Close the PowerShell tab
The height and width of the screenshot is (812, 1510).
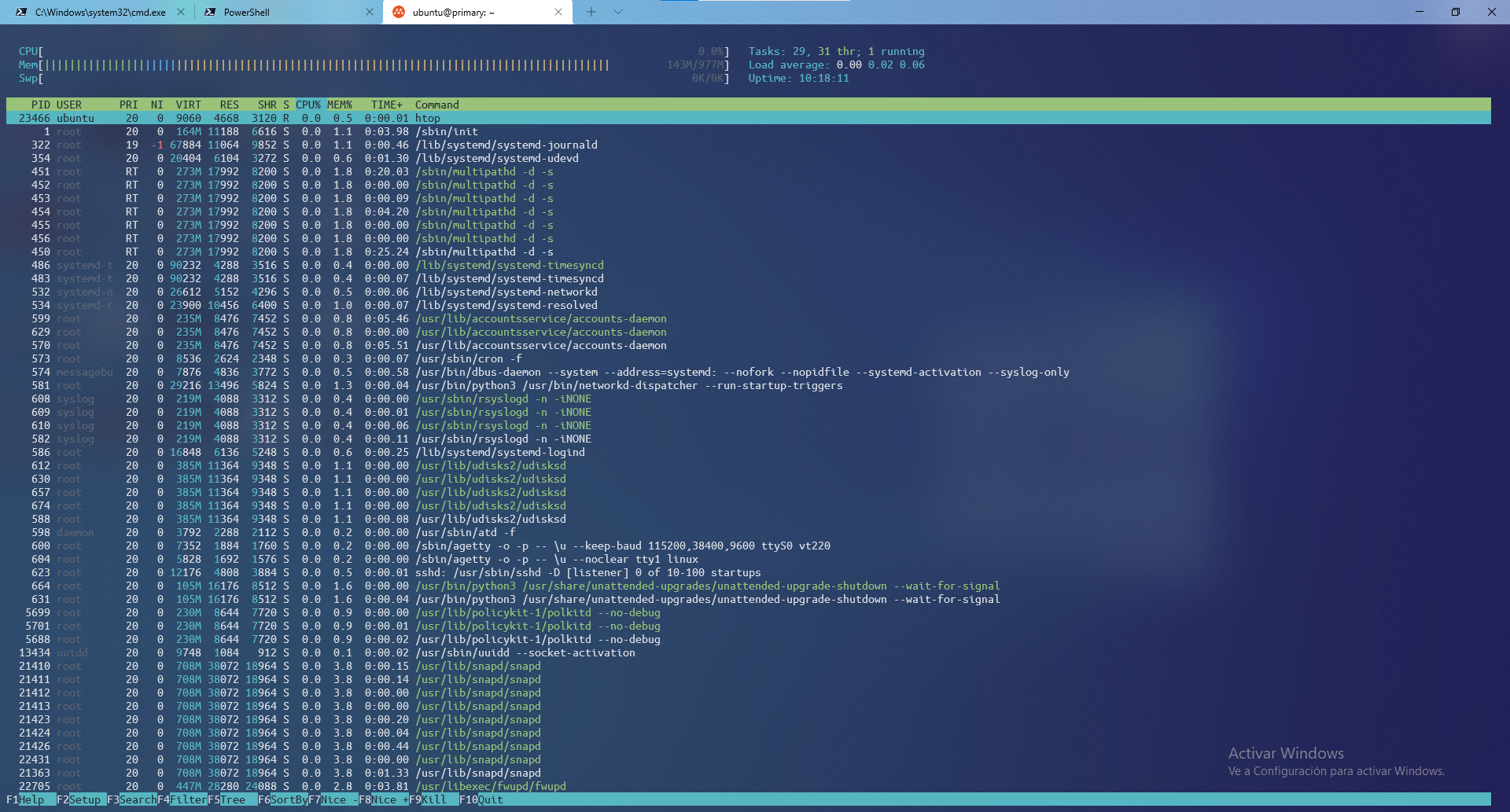370,13
